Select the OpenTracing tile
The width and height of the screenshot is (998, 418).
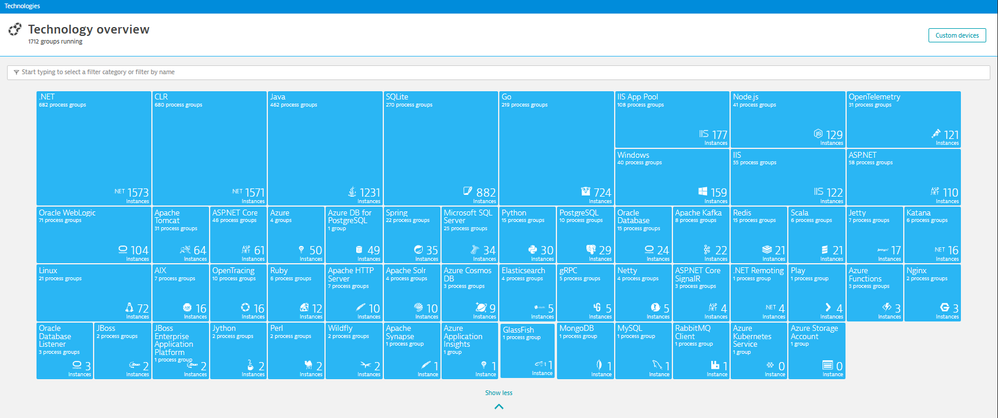[x=238, y=293]
